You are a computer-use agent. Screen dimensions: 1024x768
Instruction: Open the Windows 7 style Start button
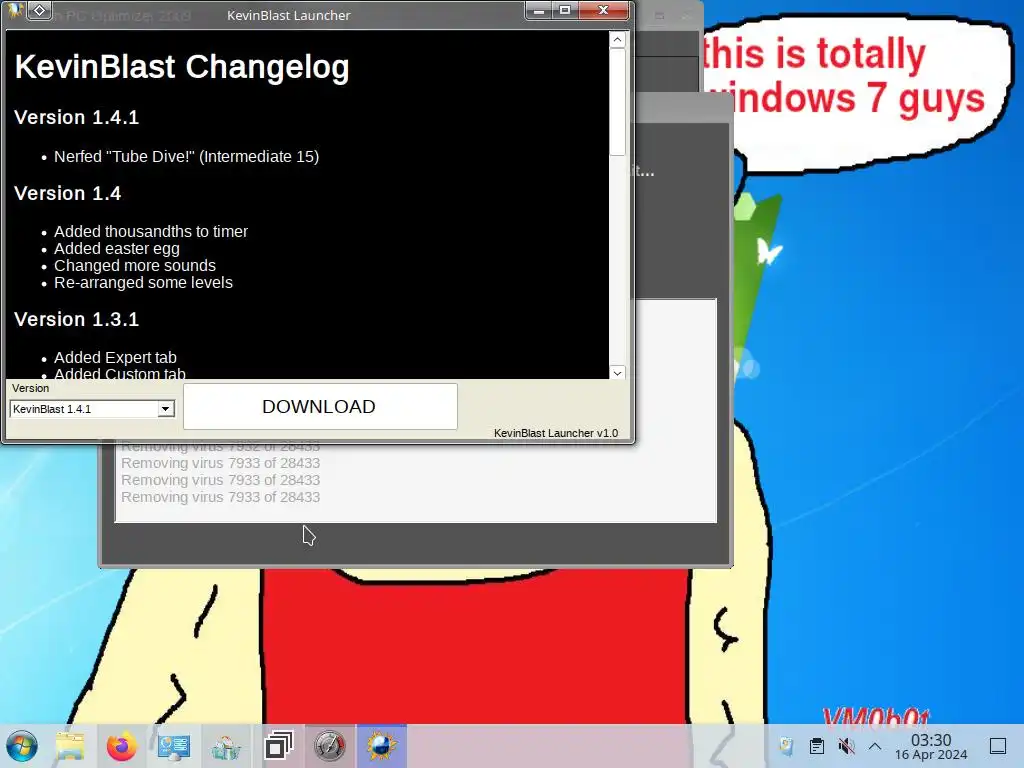click(22, 746)
